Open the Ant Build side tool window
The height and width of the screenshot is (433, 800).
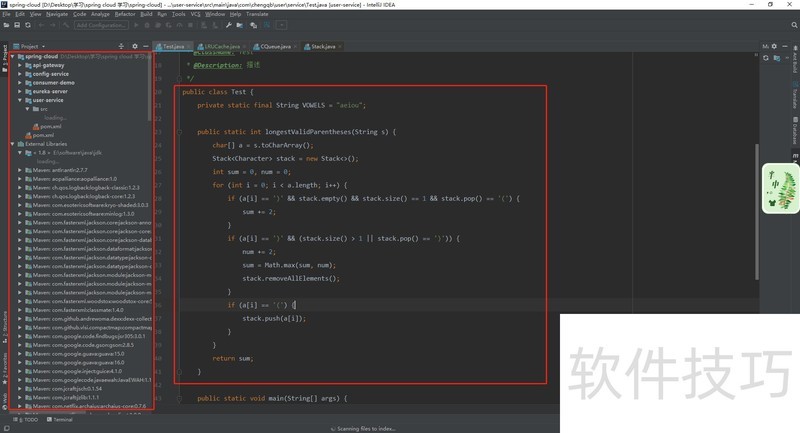[795, 60]
